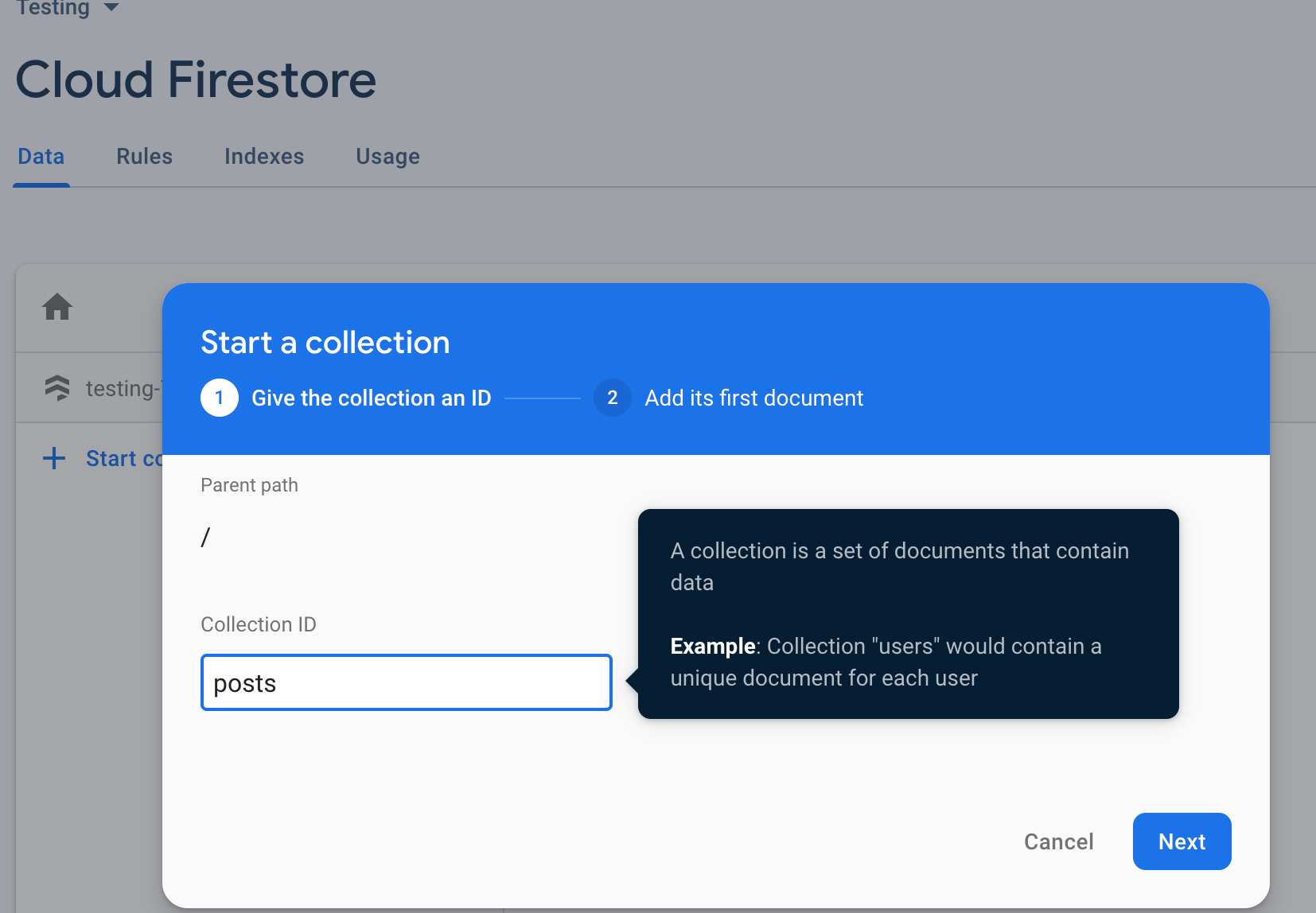This screenshot has width=1316, height=913.
Task: Click the 'Collection ID' field label
Action: point(259,624)
